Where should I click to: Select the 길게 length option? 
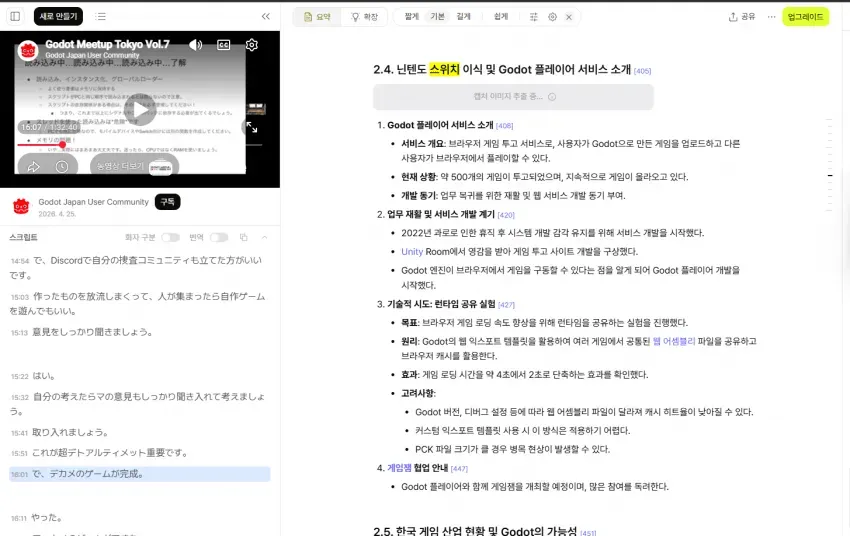point(463,17)
